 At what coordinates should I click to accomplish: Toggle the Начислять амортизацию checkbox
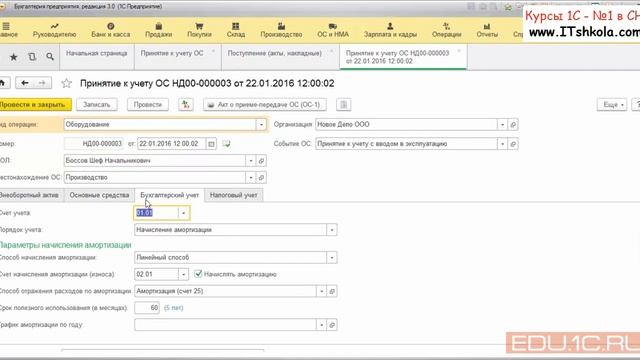point(198,274)
